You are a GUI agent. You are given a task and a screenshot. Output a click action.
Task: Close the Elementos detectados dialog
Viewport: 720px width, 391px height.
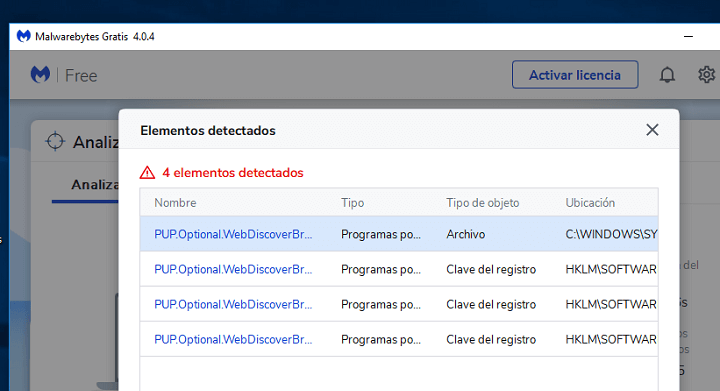click(x=652, y=130)
